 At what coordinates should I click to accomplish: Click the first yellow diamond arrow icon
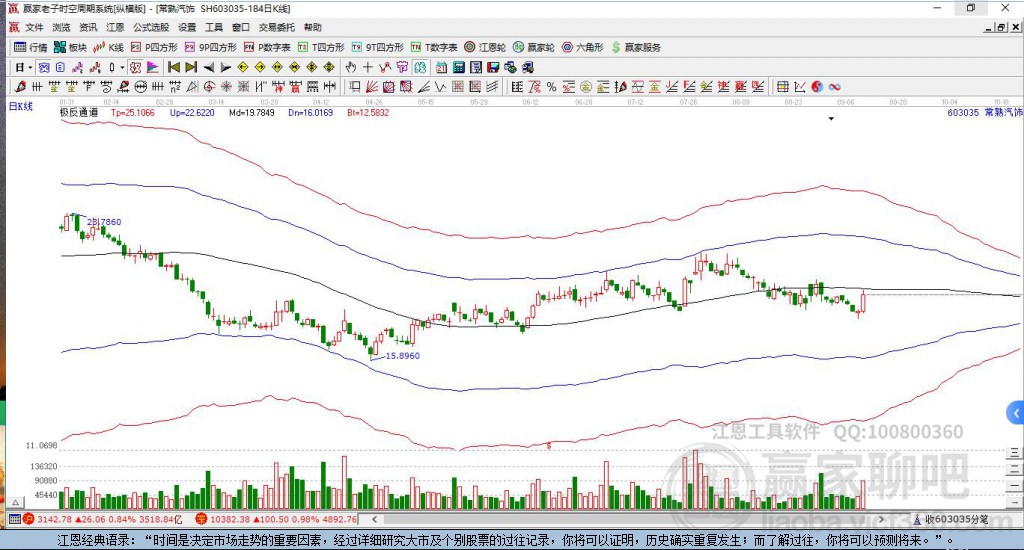[x=243, y=67]
